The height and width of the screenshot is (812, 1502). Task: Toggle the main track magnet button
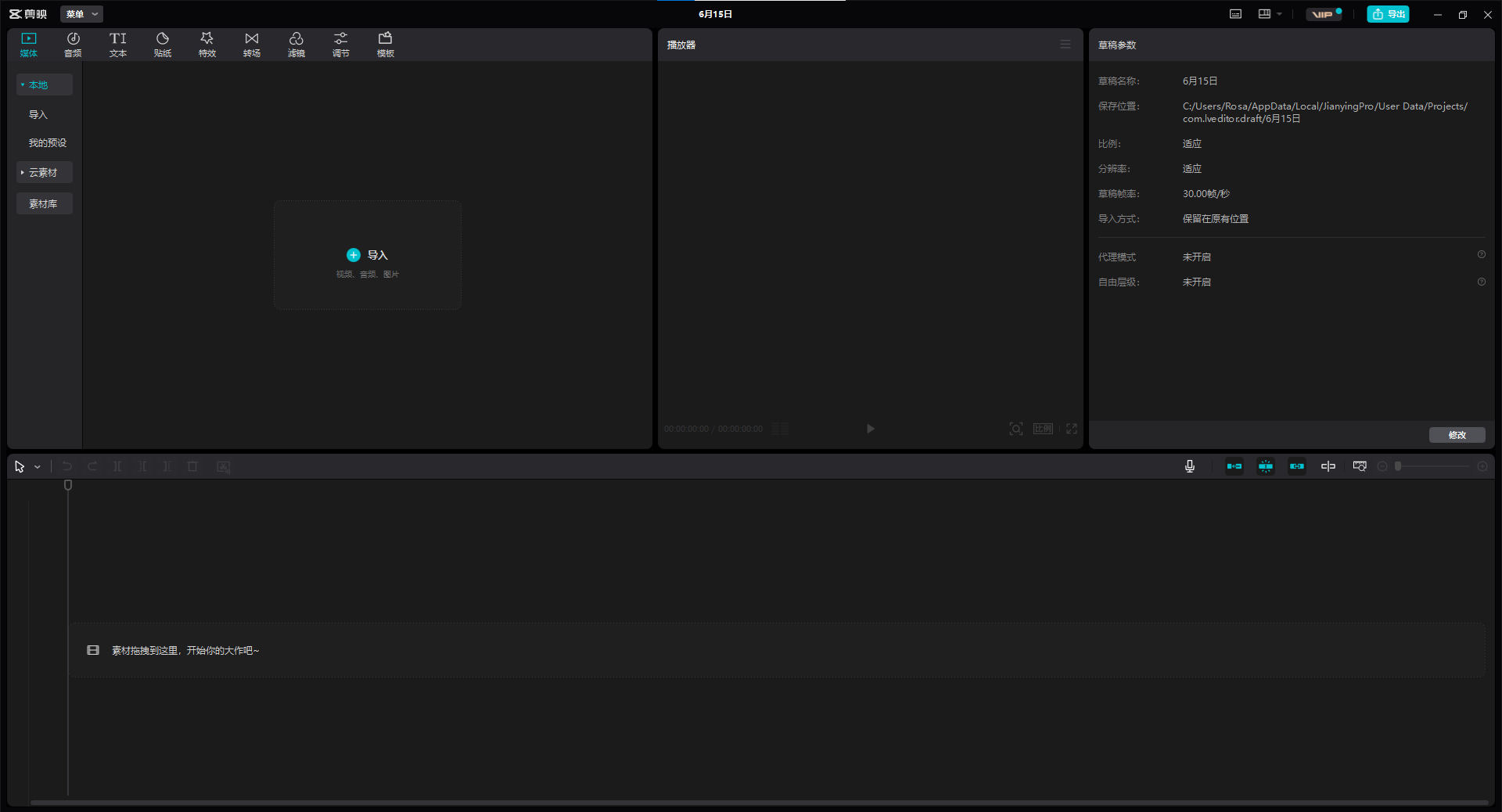1234,466
